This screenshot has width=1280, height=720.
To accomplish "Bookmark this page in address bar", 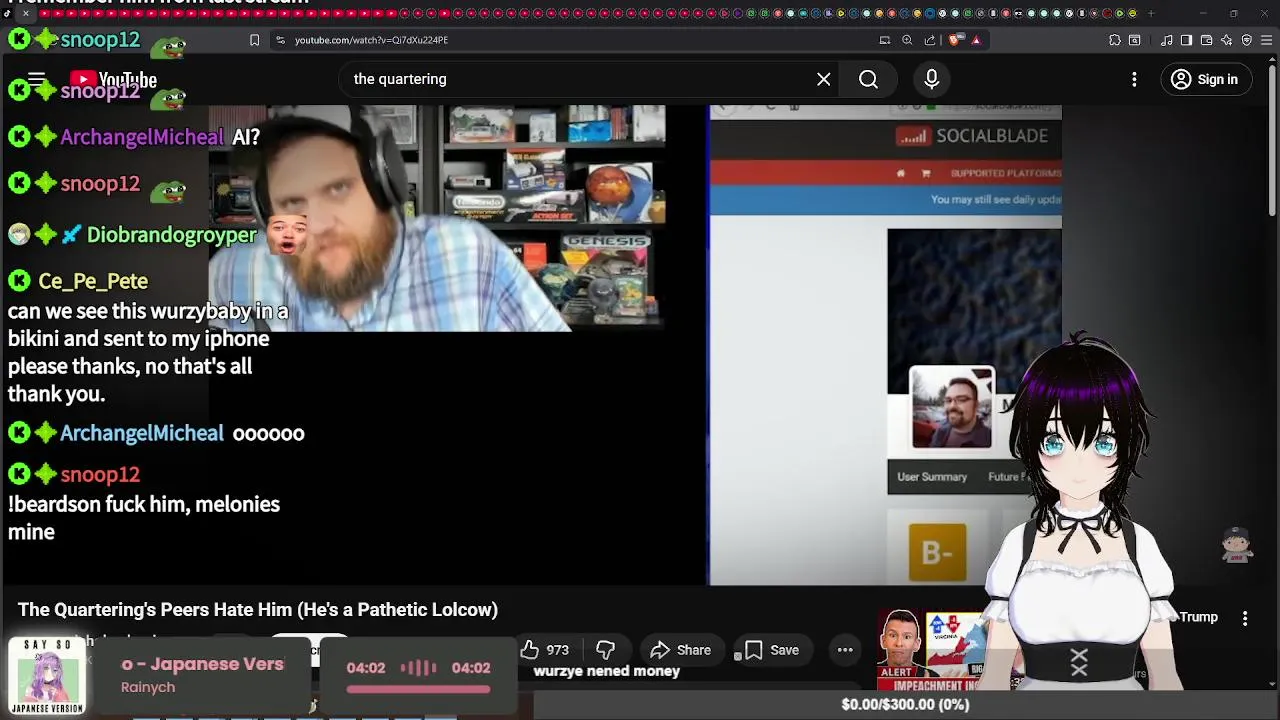I will pyautogui.click(x=254, y=40).
